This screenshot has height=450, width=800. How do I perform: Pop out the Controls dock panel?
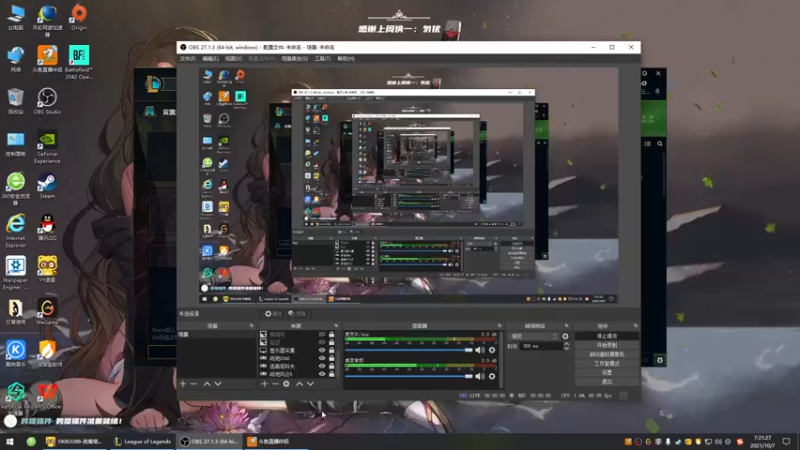pos(635,326)
